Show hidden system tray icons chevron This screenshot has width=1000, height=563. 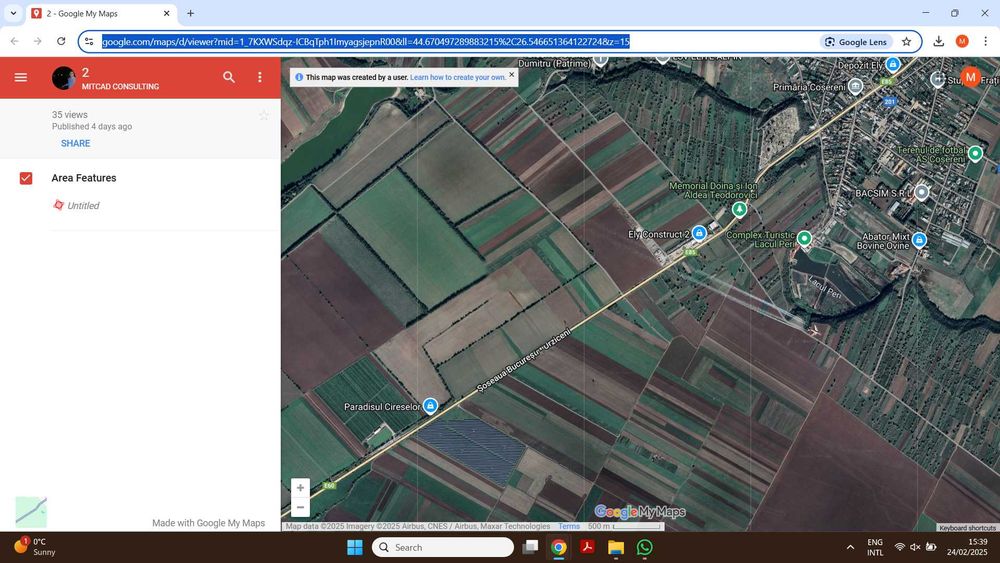pyautogui.click(x=850, y=547)
